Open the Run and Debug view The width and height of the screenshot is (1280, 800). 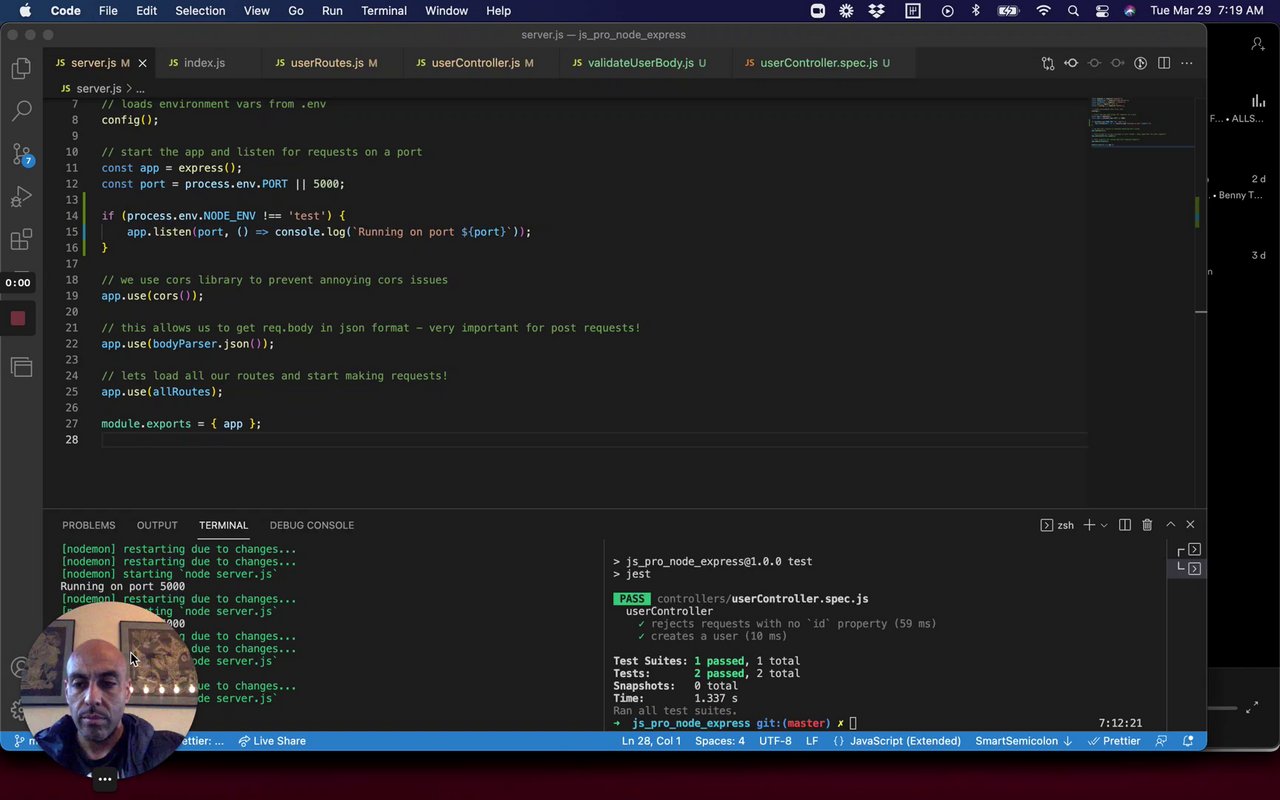pyautogui.click(x=21, y=197)
